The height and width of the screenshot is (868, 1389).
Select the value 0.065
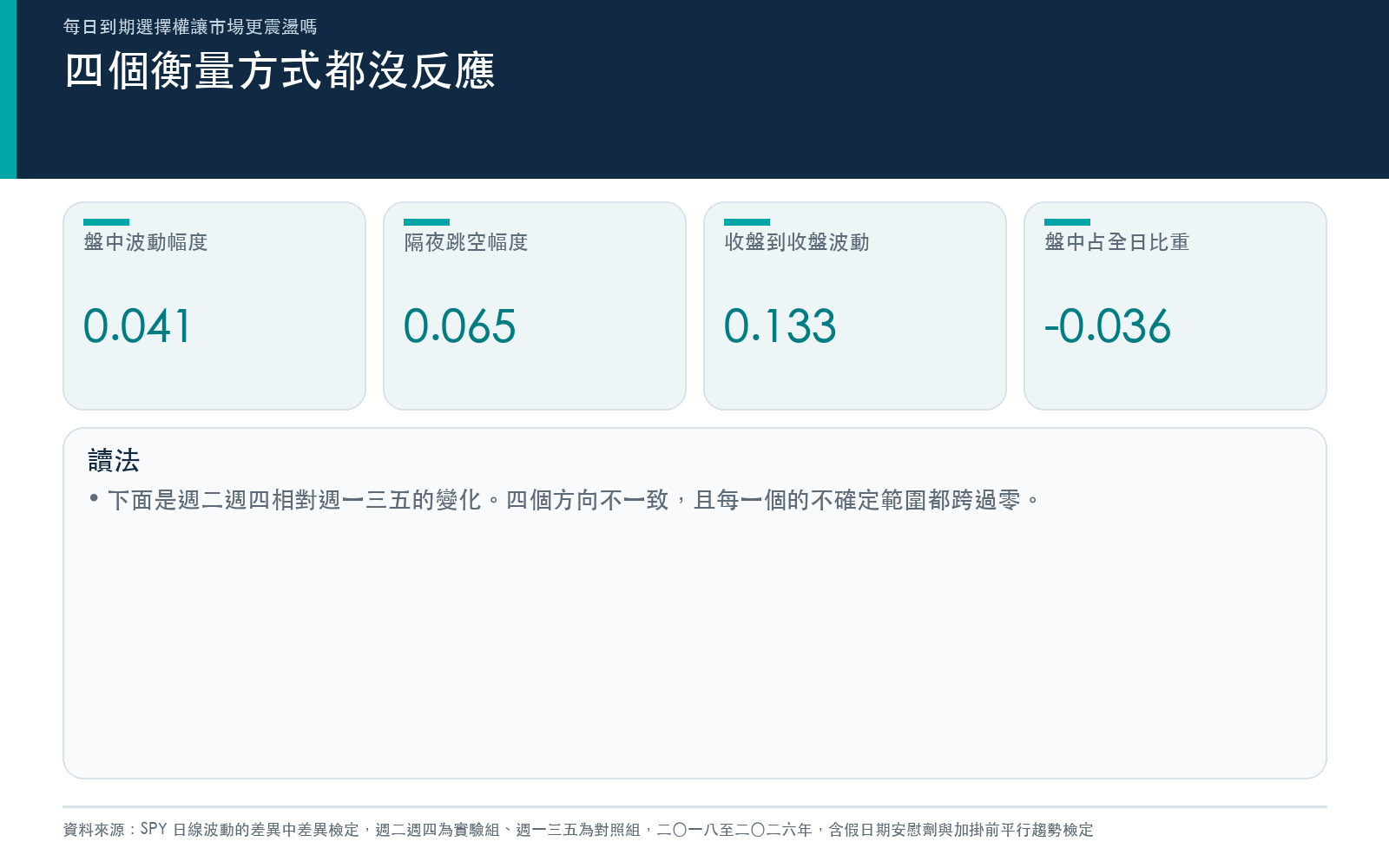tap(460, 326)
